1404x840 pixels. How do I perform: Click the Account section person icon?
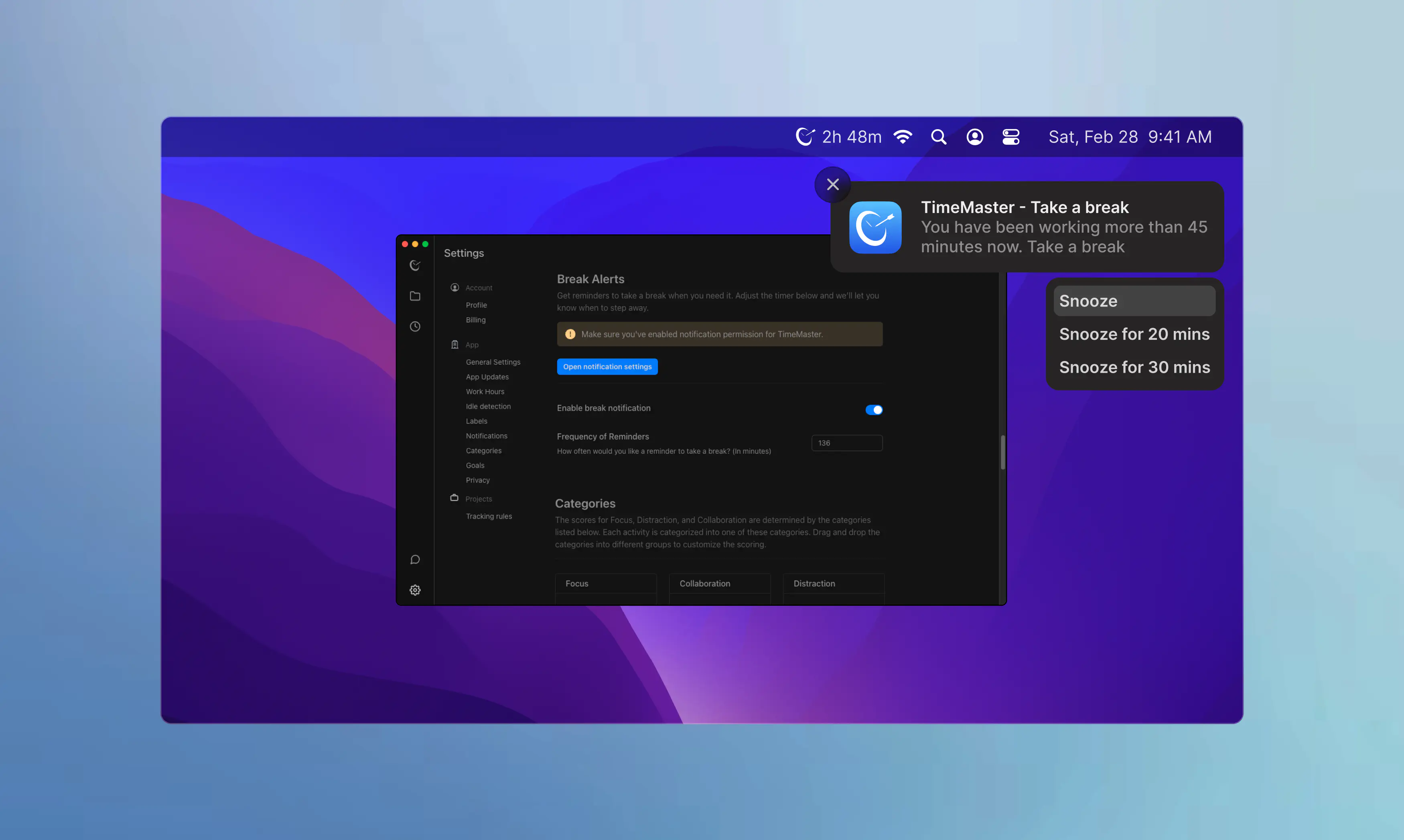coord(454,288)
